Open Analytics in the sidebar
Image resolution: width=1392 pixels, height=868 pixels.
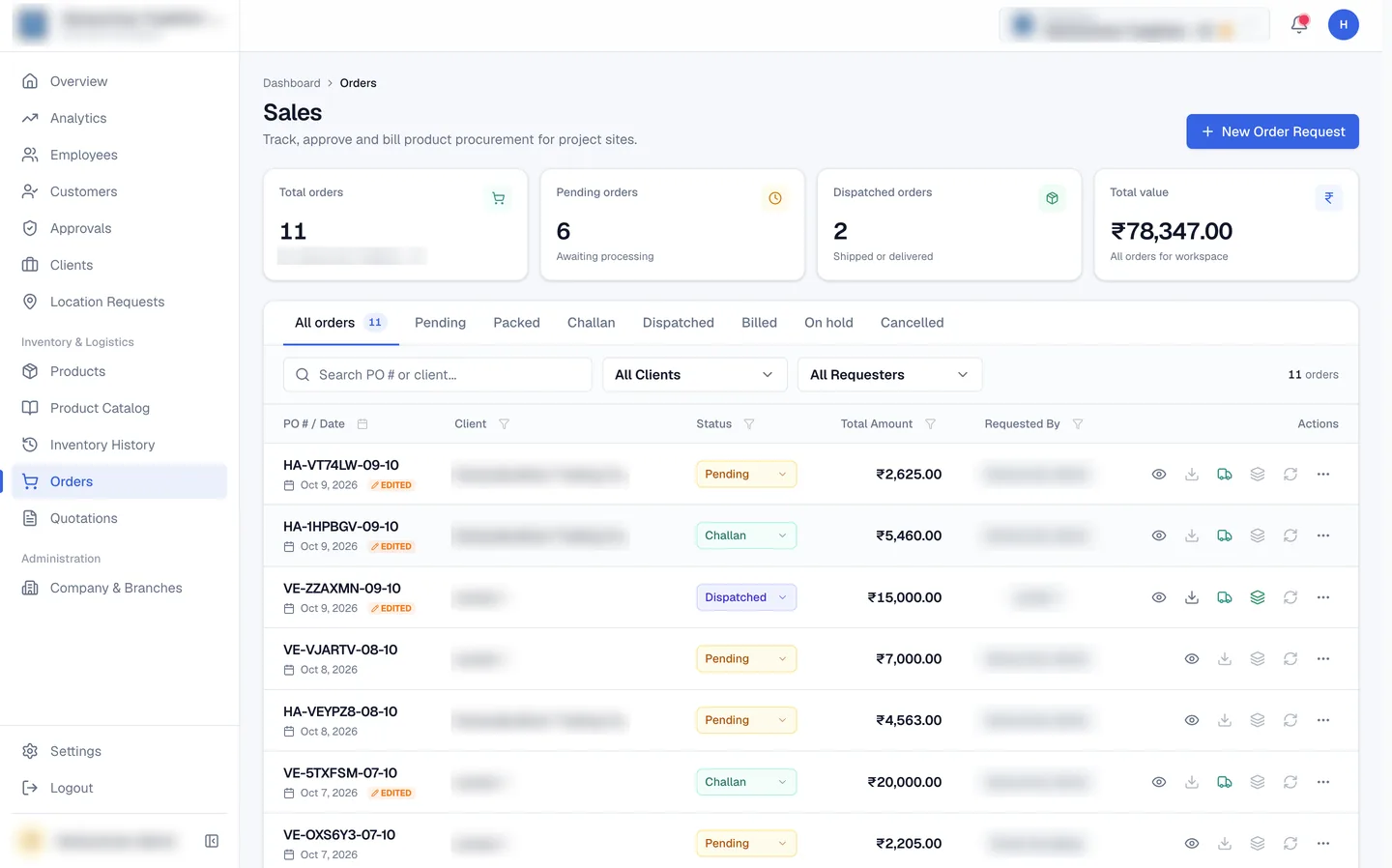click(x=120, y=118)
